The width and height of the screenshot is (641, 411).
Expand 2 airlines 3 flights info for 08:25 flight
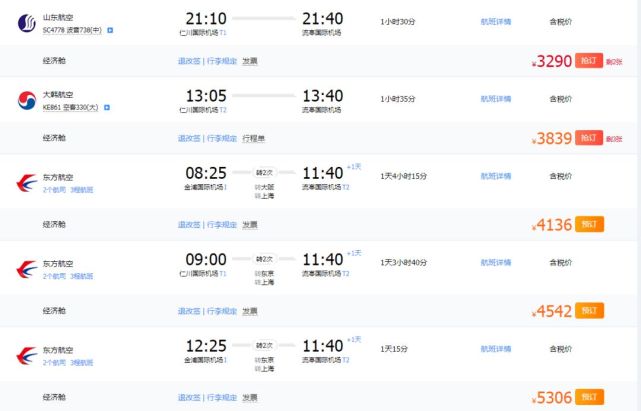tap(68, 190)
